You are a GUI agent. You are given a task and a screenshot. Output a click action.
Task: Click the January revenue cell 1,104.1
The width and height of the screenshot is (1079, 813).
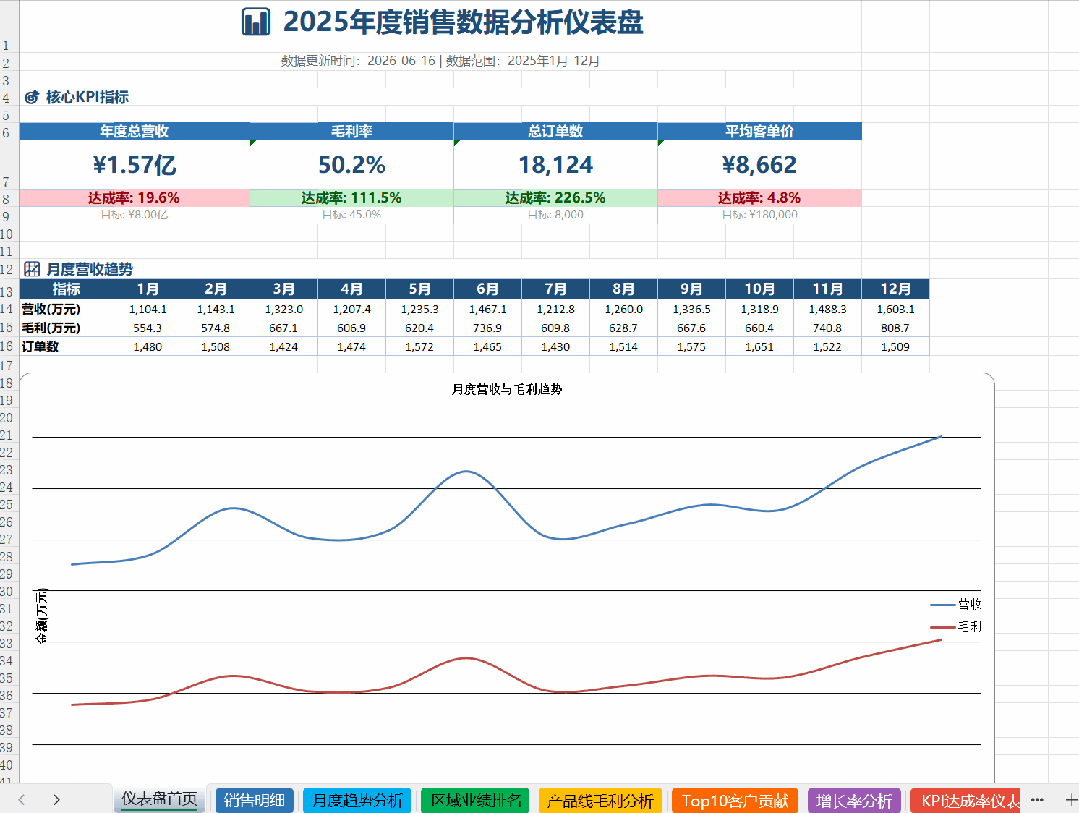pyautogui.click(x=148, y=309)
